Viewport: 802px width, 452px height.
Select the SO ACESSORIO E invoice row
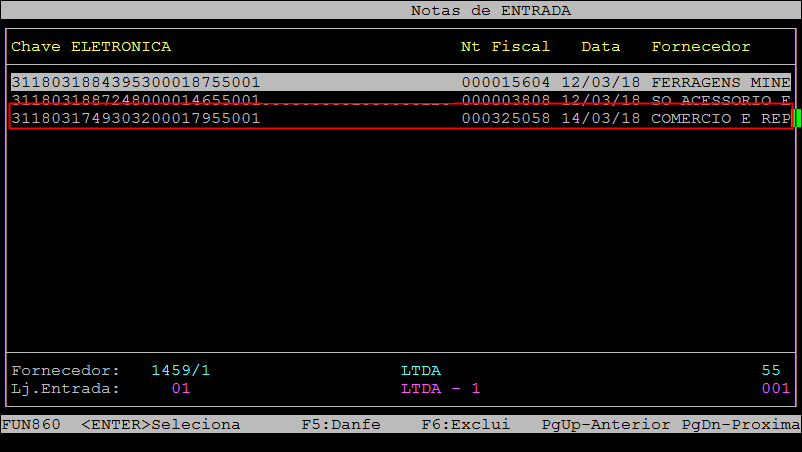point(400,100)
